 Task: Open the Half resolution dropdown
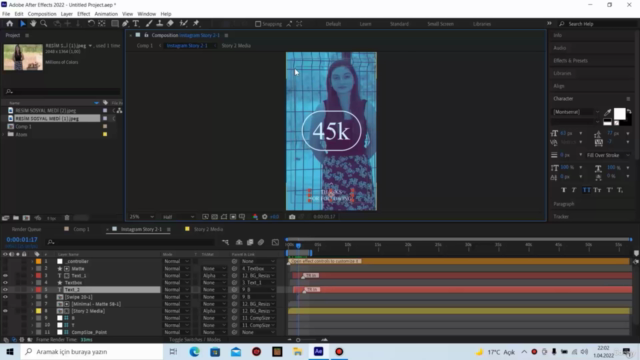click(x=178, y=217)
